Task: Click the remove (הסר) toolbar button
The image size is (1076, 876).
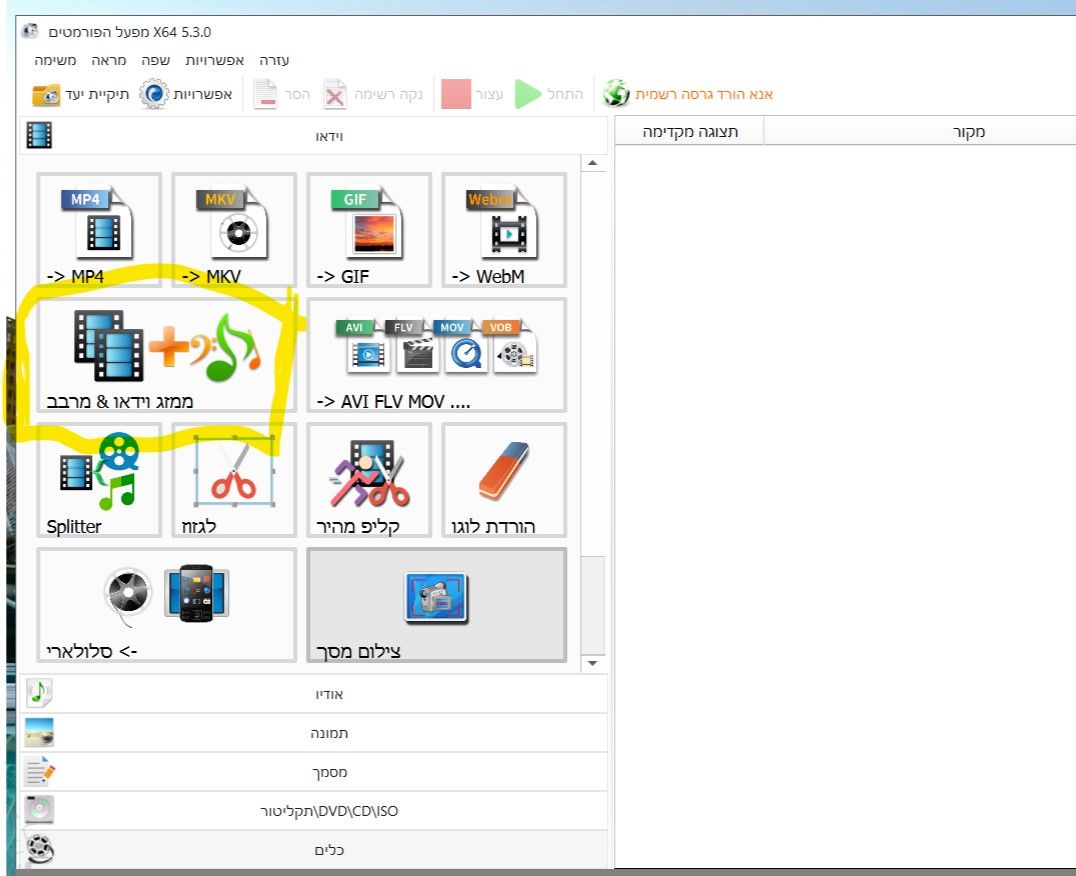Action: pos(281,94)
